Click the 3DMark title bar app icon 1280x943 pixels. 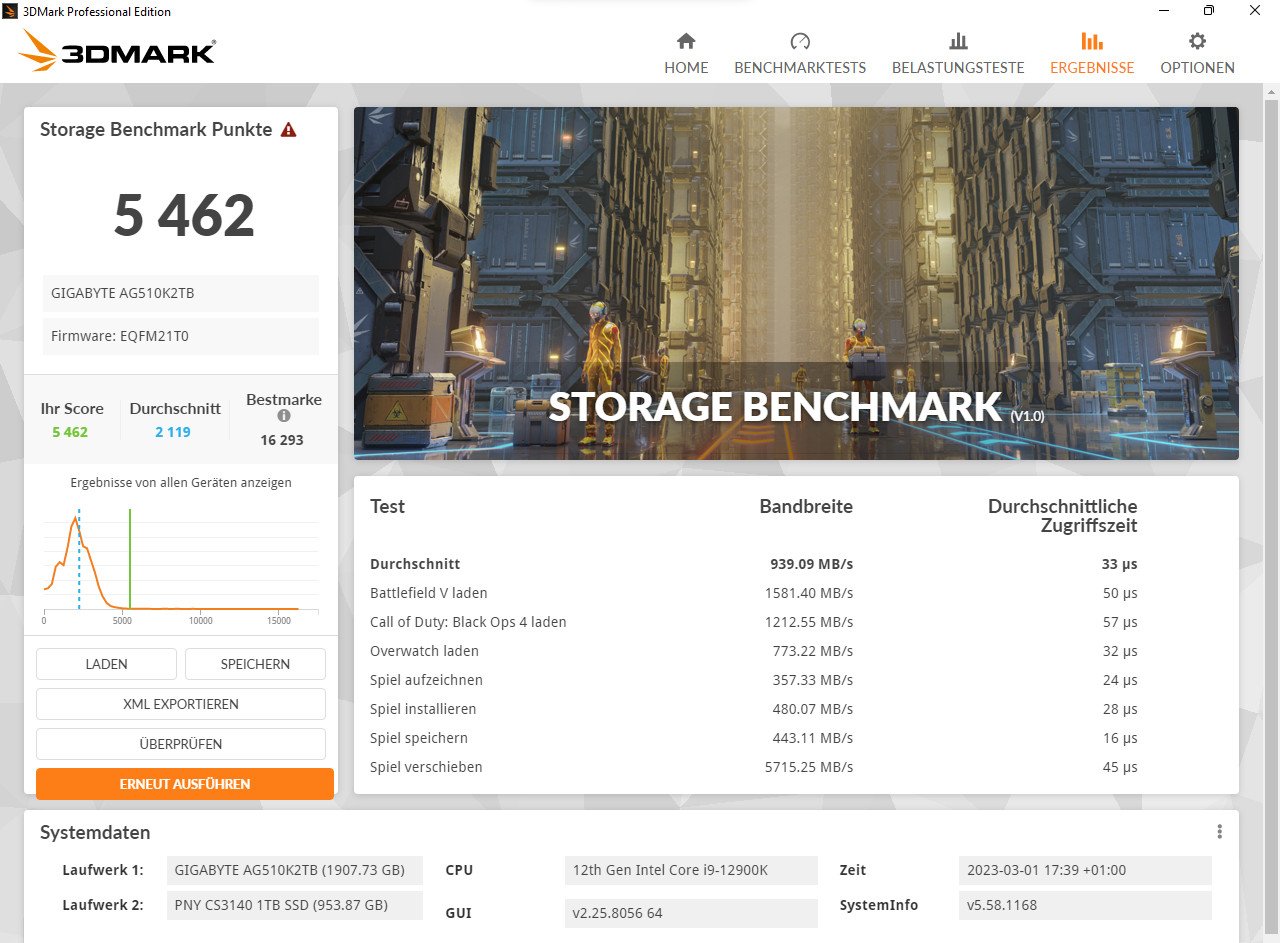click(11, 11)
